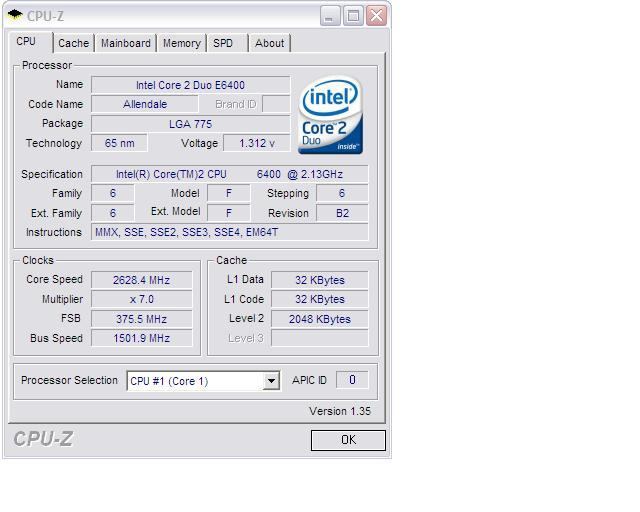Click the Ext. Model value field

[x=229, y=213]
